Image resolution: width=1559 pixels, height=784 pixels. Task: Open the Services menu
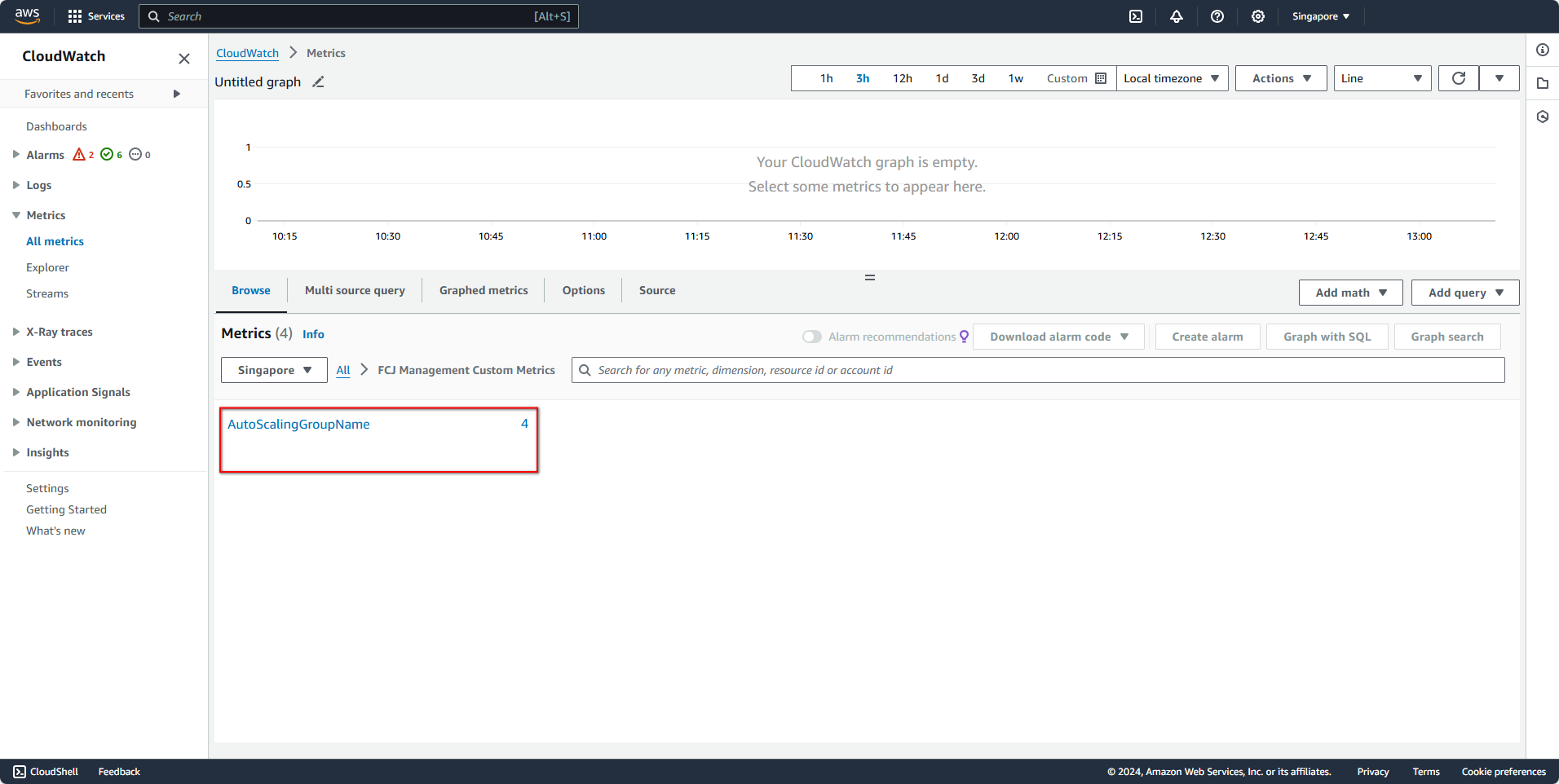(x=95, y=16)
